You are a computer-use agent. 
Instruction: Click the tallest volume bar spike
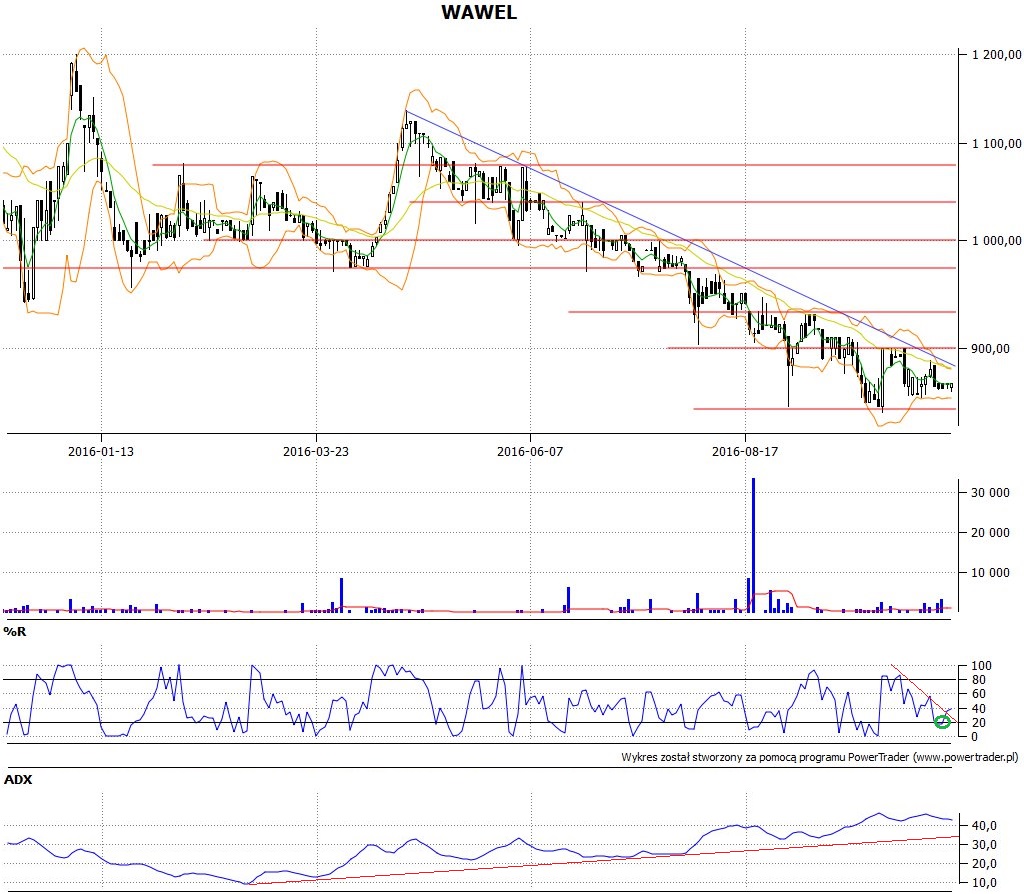(x=753, y=545)
